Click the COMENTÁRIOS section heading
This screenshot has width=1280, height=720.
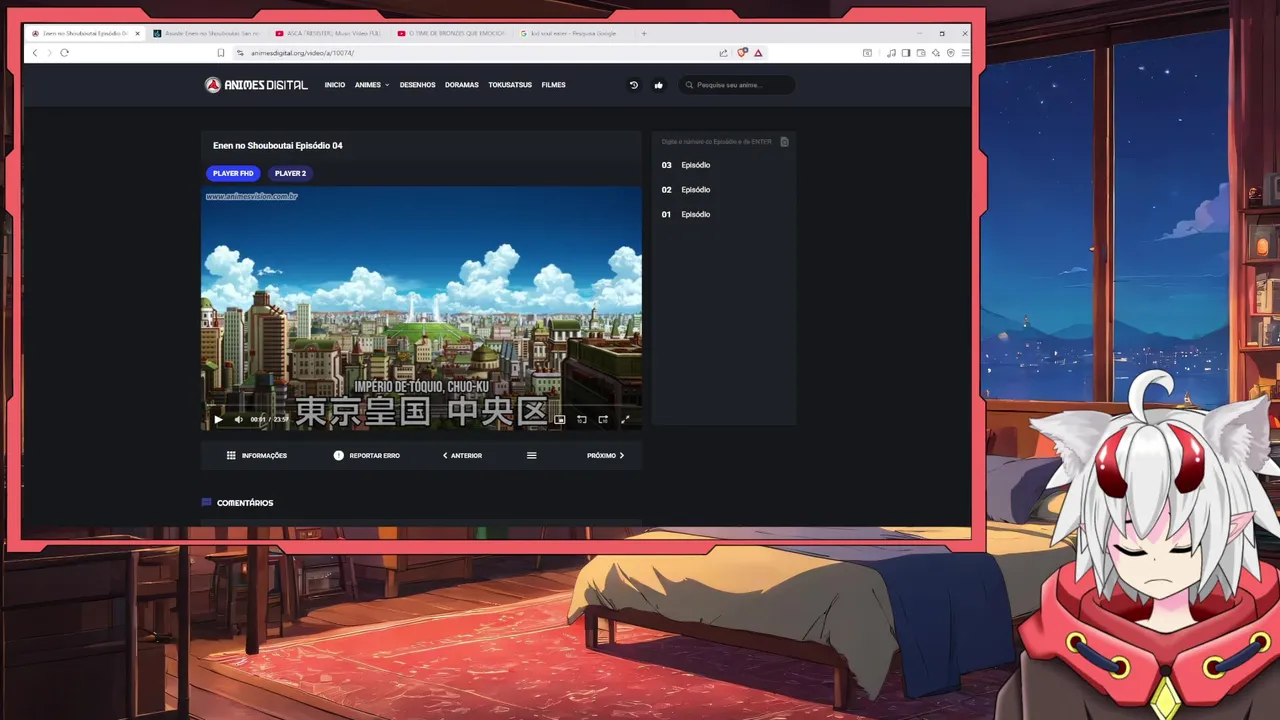pos(245,503)
